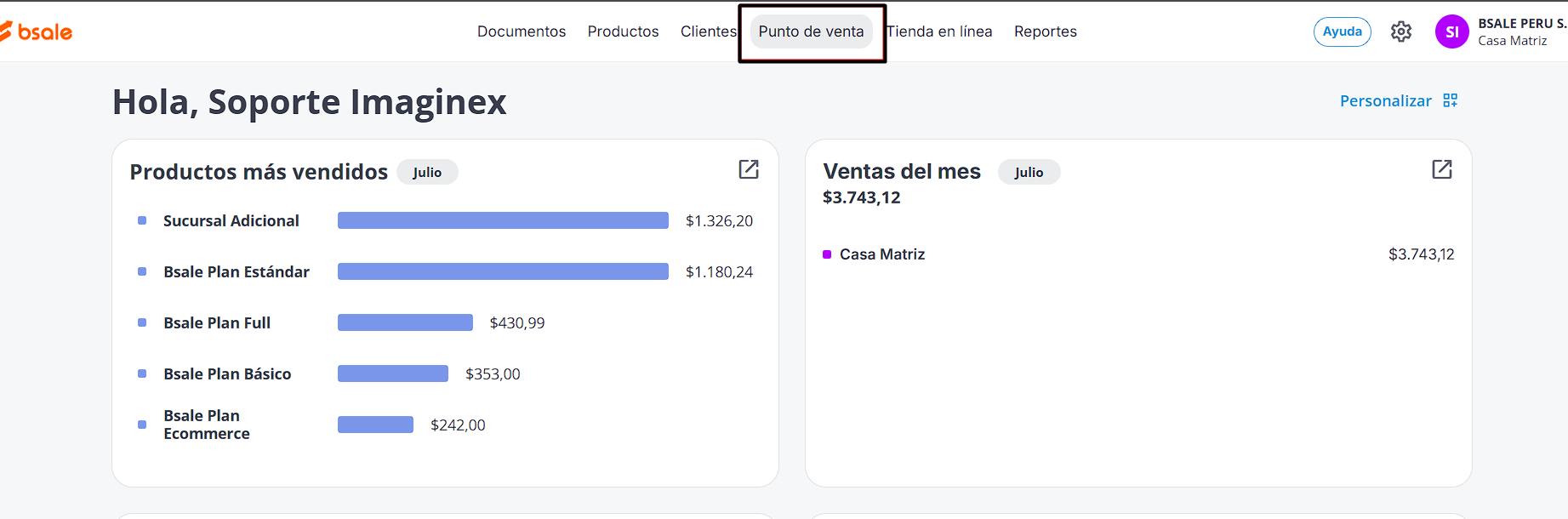Click the $3.743,12 amount beside Casa Matriz

point(1422,254)
